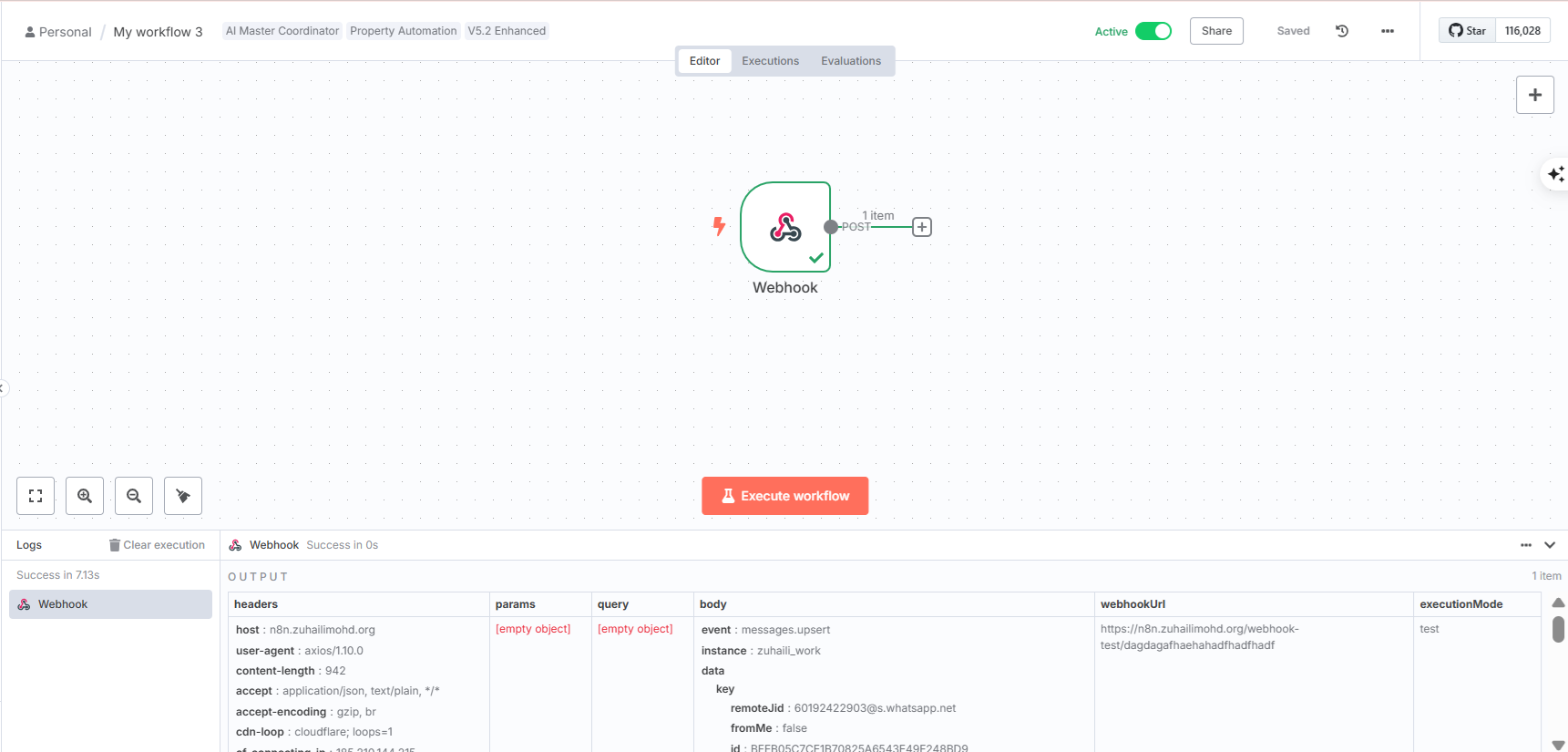The height and width of the screenshot is (752, 1568).
Task: Click the Webhook title in log header
Action: click(274, 545)
